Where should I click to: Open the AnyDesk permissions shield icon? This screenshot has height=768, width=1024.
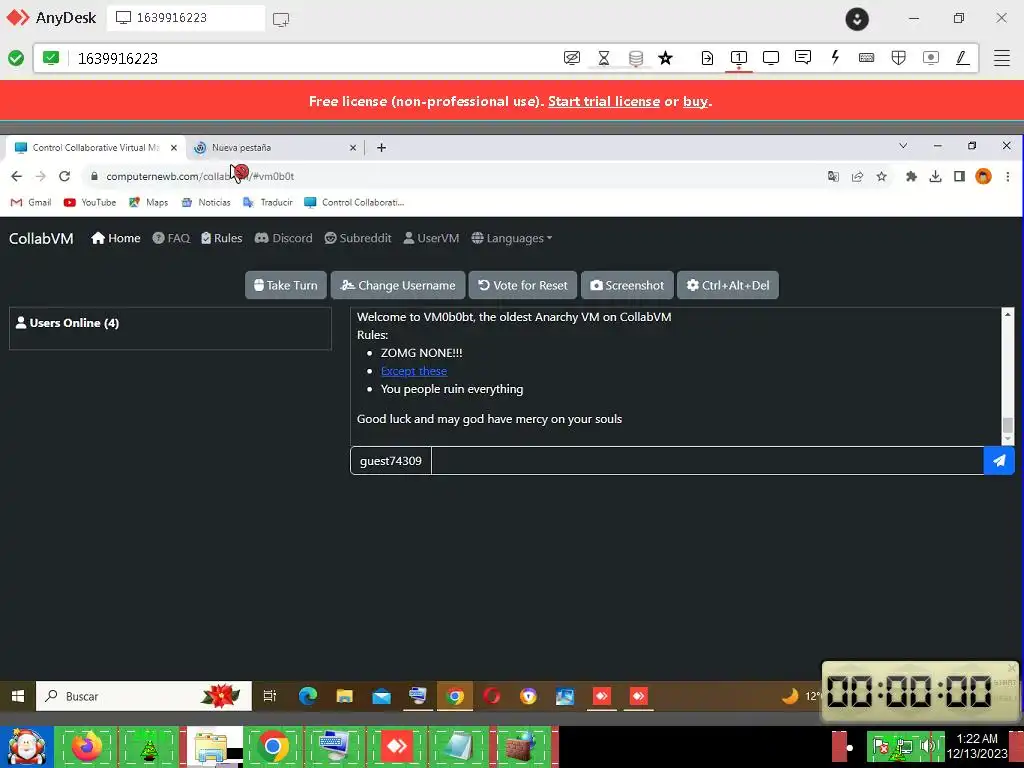coord(899,58)
